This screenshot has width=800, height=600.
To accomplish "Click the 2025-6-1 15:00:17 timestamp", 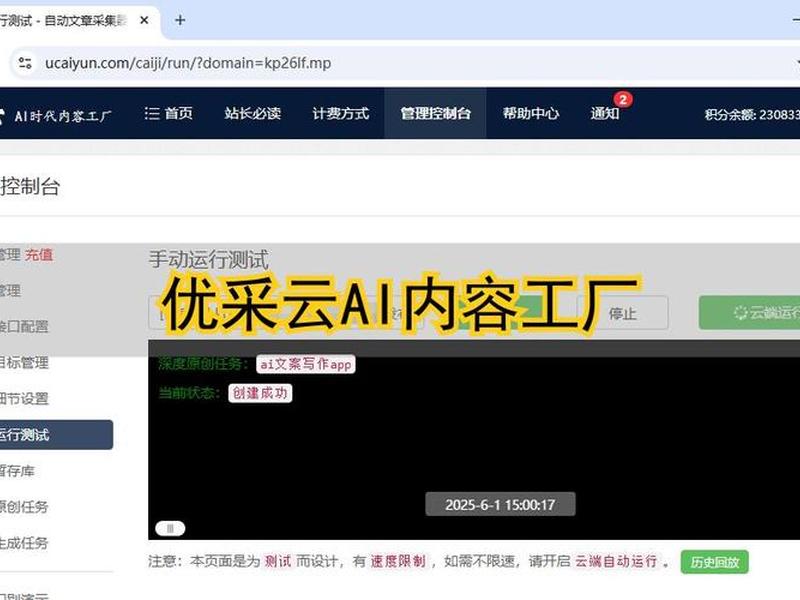I will tap(500, 505).
